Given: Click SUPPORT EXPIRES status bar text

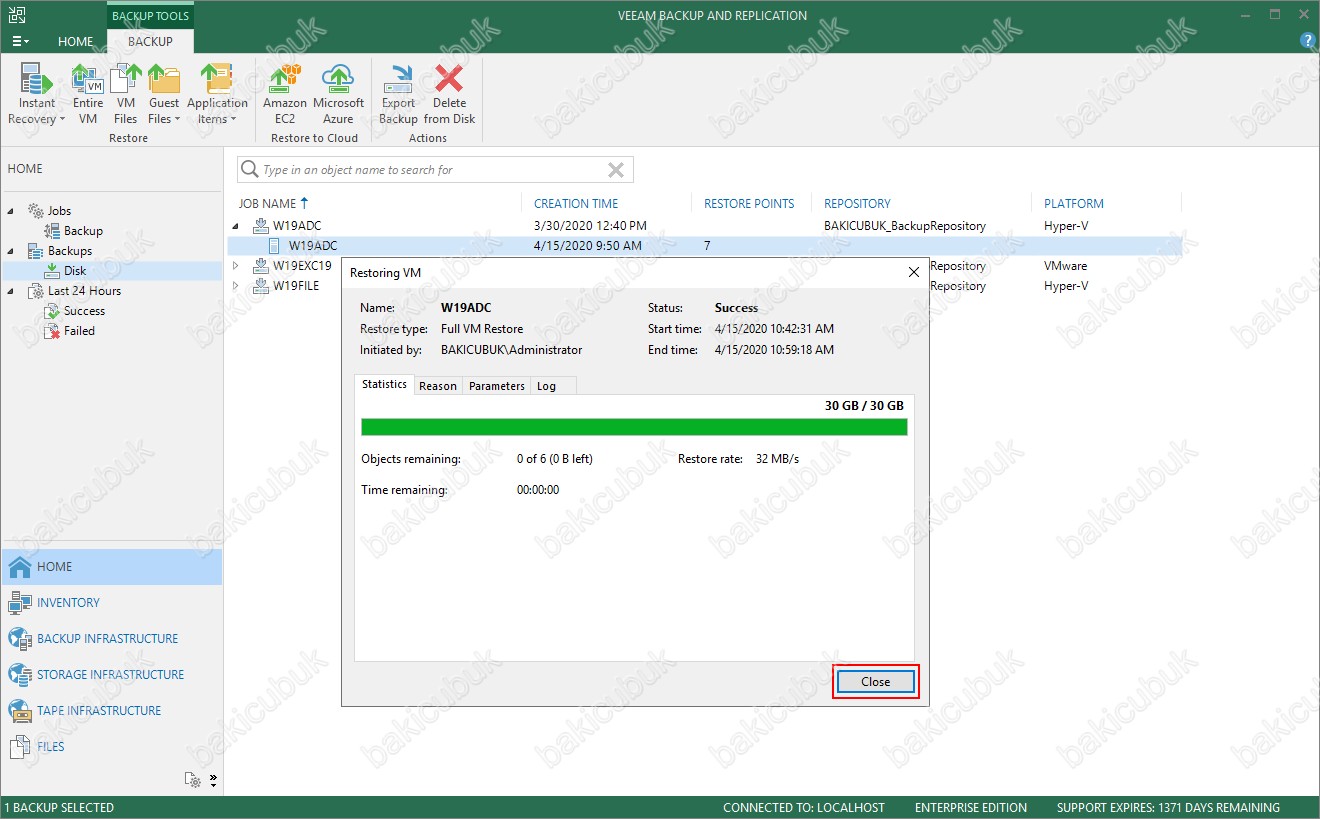Looking at the screenshot, I should coord(1168,808).
